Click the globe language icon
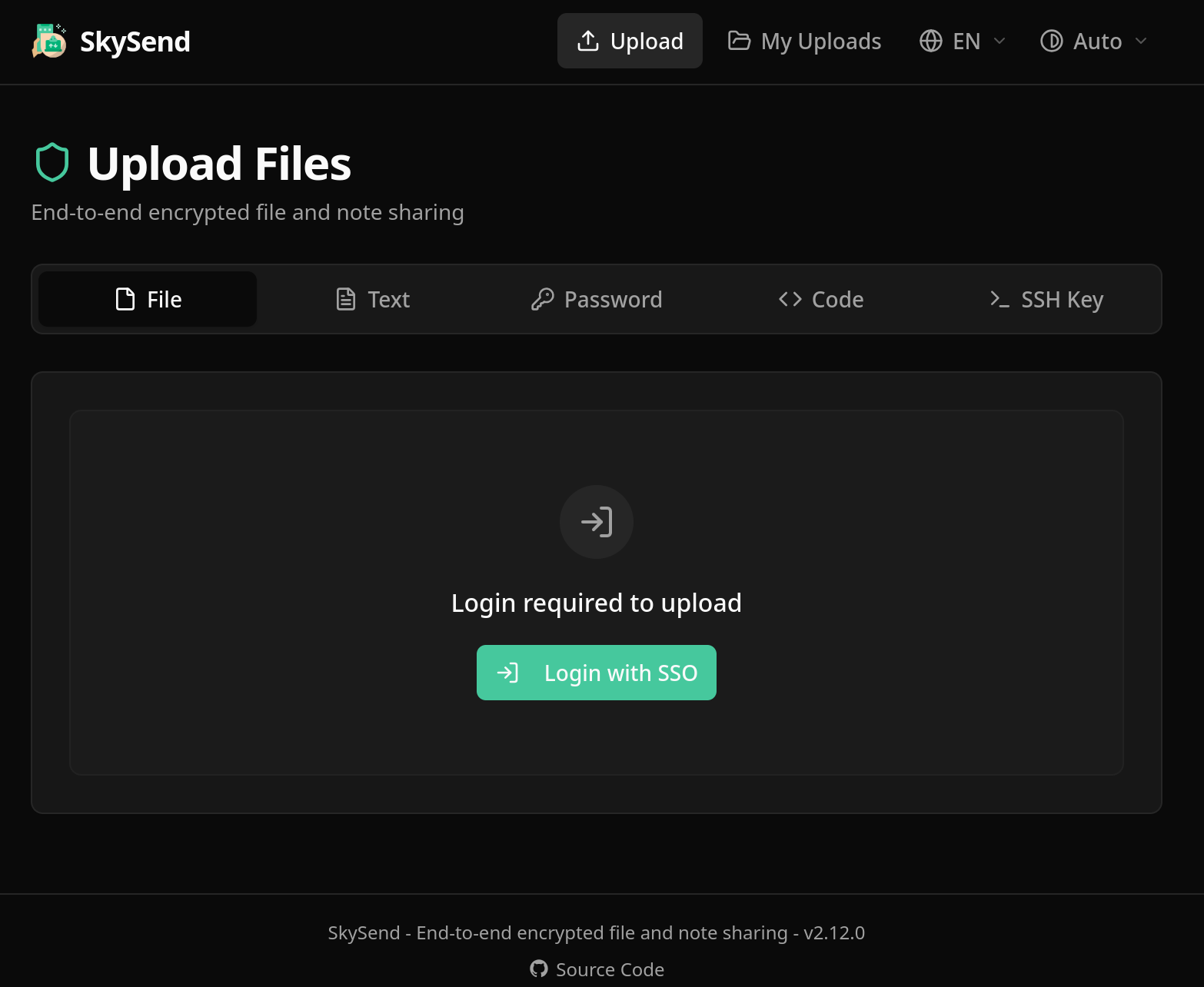Image resolution: width=1204 pixels, height=987 pixels. (x=931, y=41)
